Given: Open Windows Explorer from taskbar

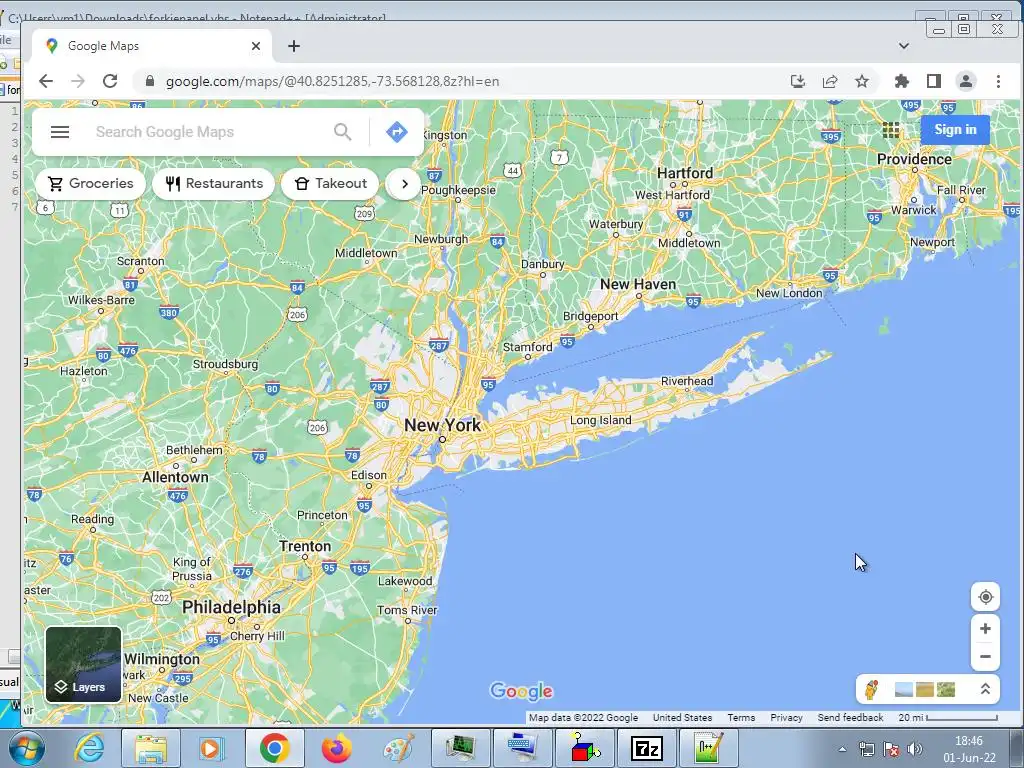Looking at the screenshot, I should click(x=150, y=748).
